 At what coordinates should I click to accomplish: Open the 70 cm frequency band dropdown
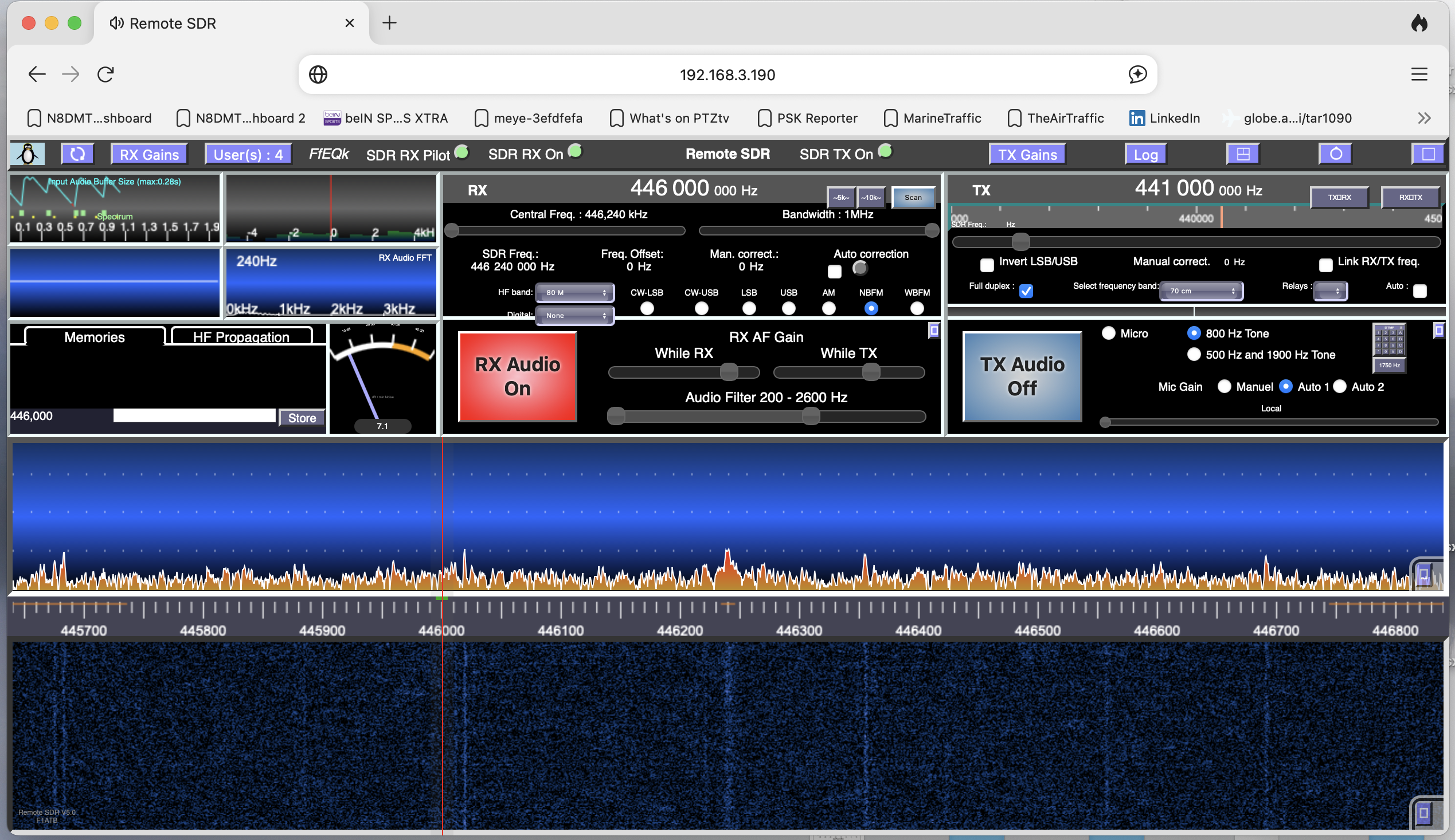click(x=1201, y=291)
